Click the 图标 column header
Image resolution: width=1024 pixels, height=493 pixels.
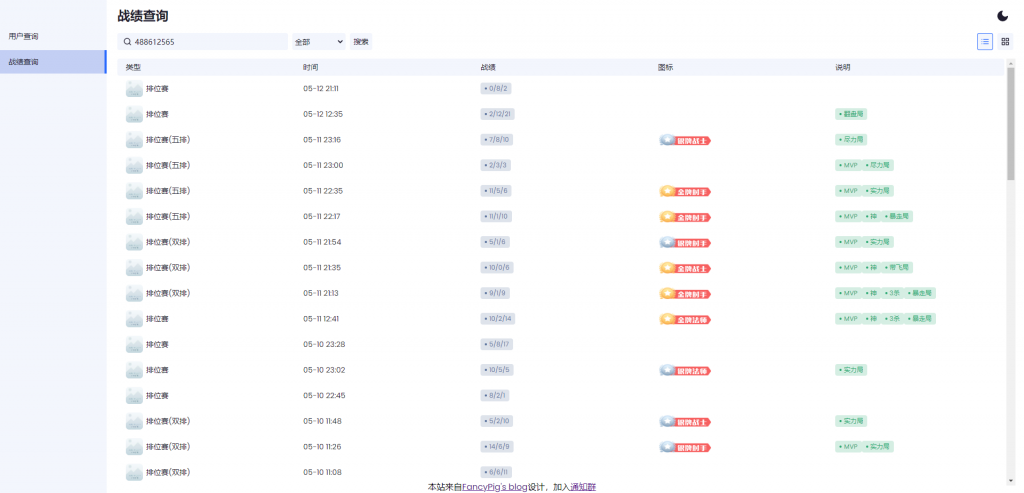(665, 67)
